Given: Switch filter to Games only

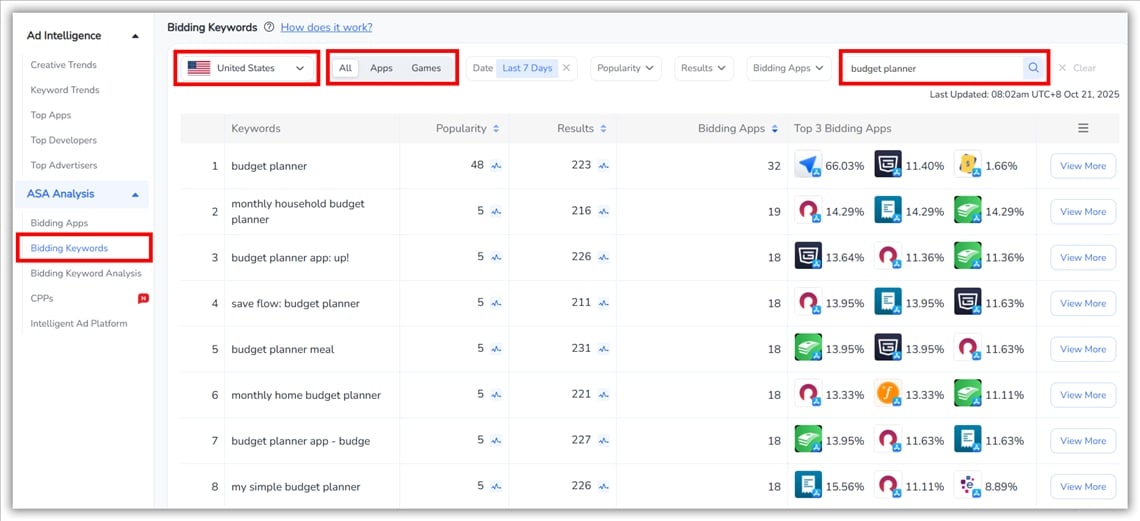Looking at the screenshot, I should [426, 68].
